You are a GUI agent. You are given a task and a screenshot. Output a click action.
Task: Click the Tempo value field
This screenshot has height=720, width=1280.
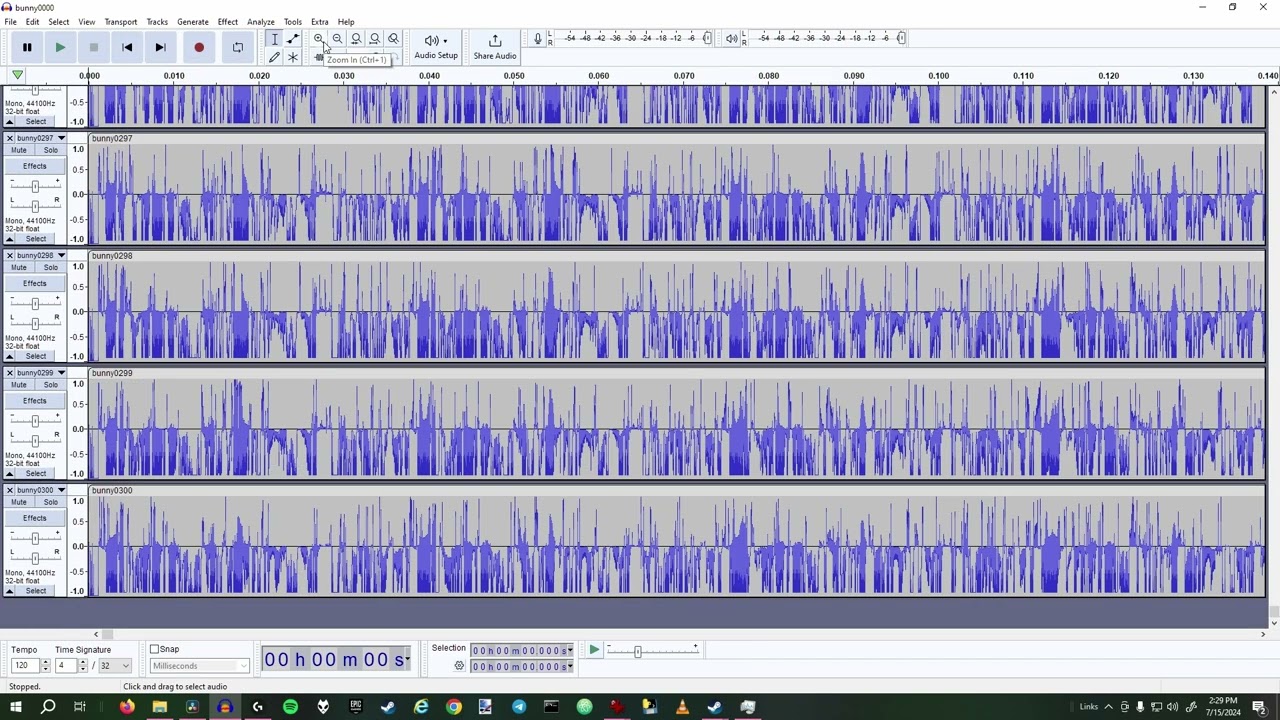pyautogui.click(x=25, y=666)
